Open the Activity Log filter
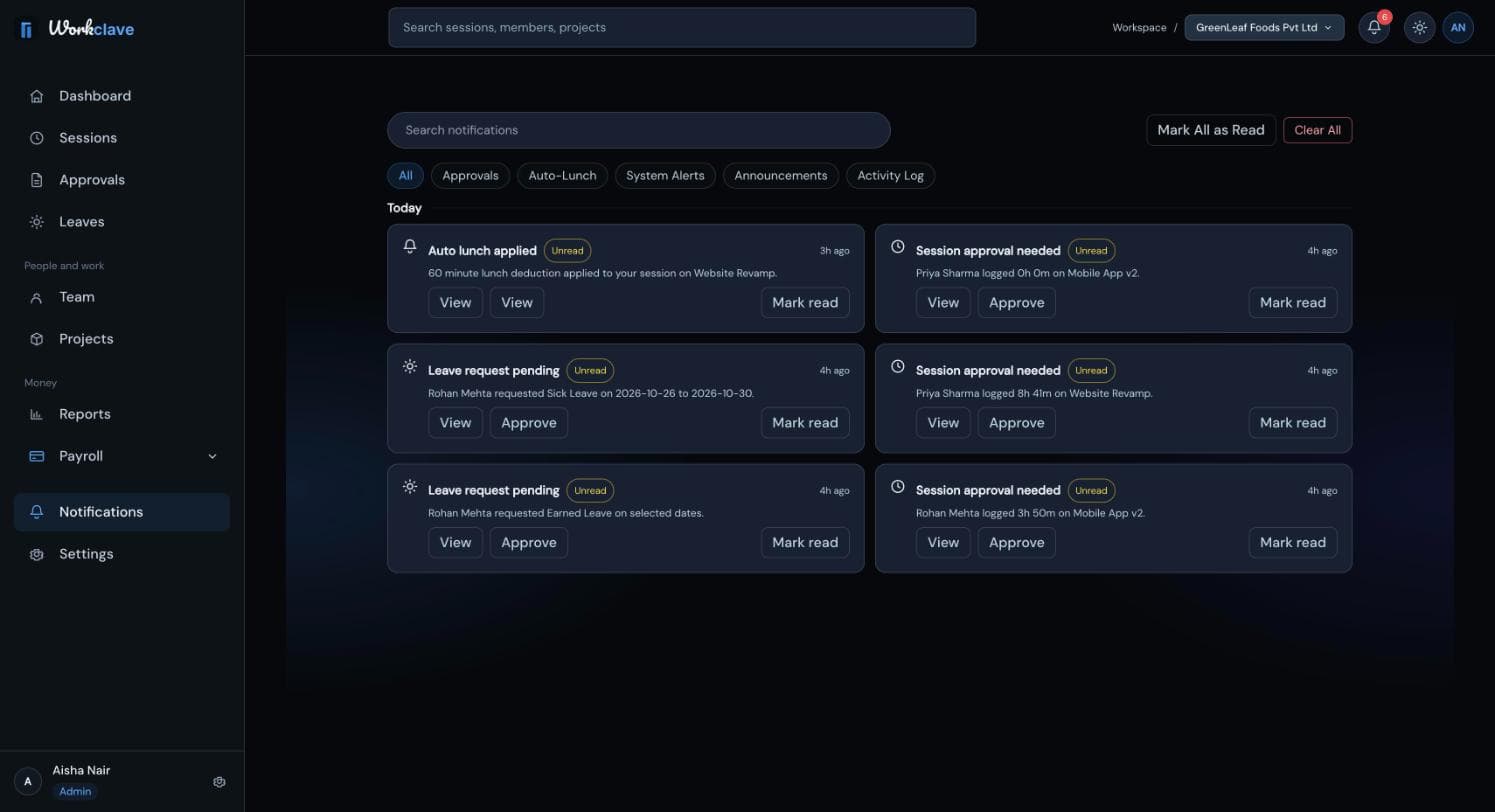 coord(890,176)
